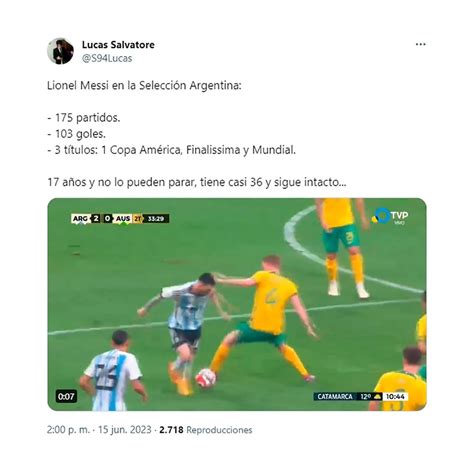Open the three-dot more options menu
The image size is (474, 474).
pos(420,44)
